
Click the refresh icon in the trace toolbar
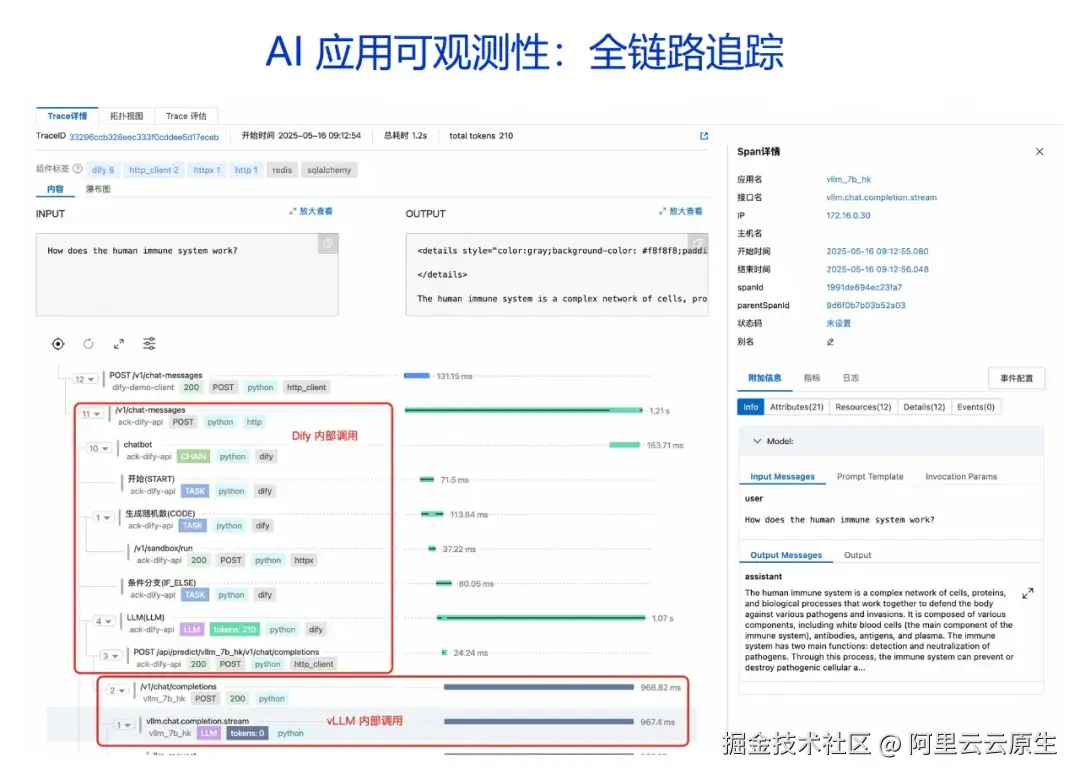pos(89,343)
